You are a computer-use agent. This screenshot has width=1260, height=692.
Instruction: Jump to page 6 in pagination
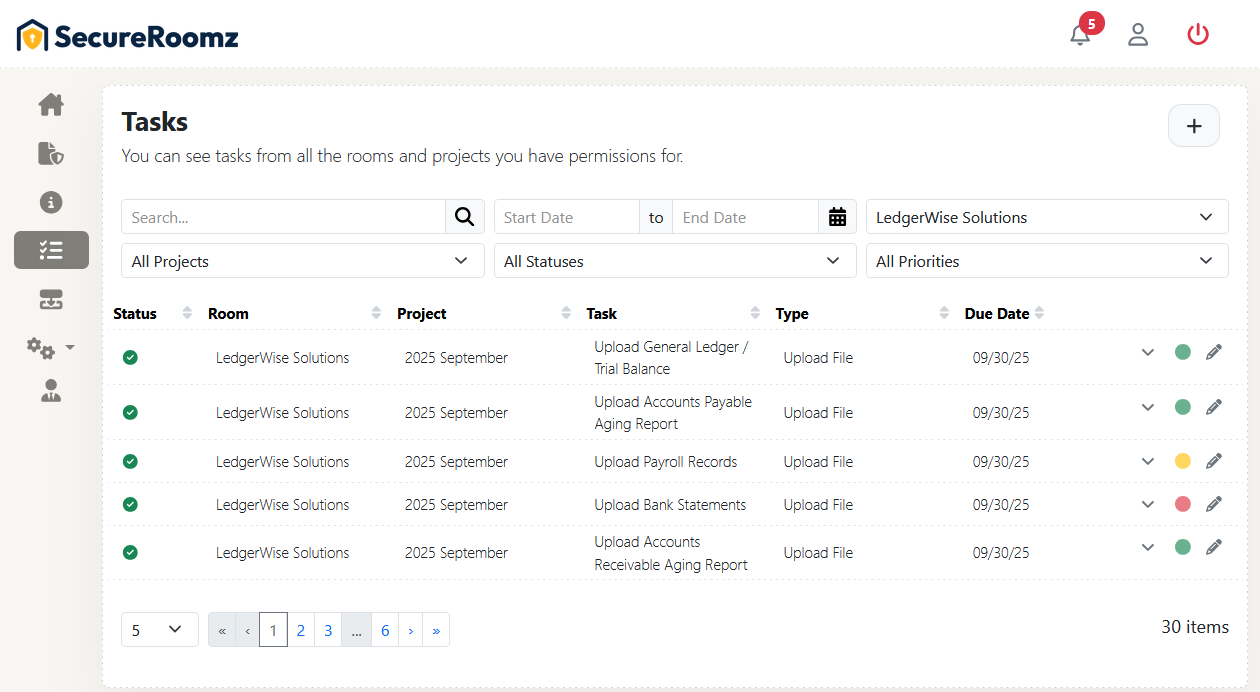pos(385,630)
